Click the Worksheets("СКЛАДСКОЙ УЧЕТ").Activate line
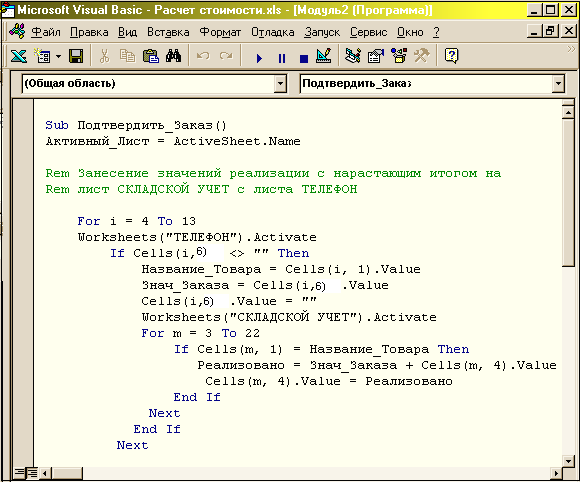Screen dimensions: 580x482 pyautogui.click(x=289, y=317)
